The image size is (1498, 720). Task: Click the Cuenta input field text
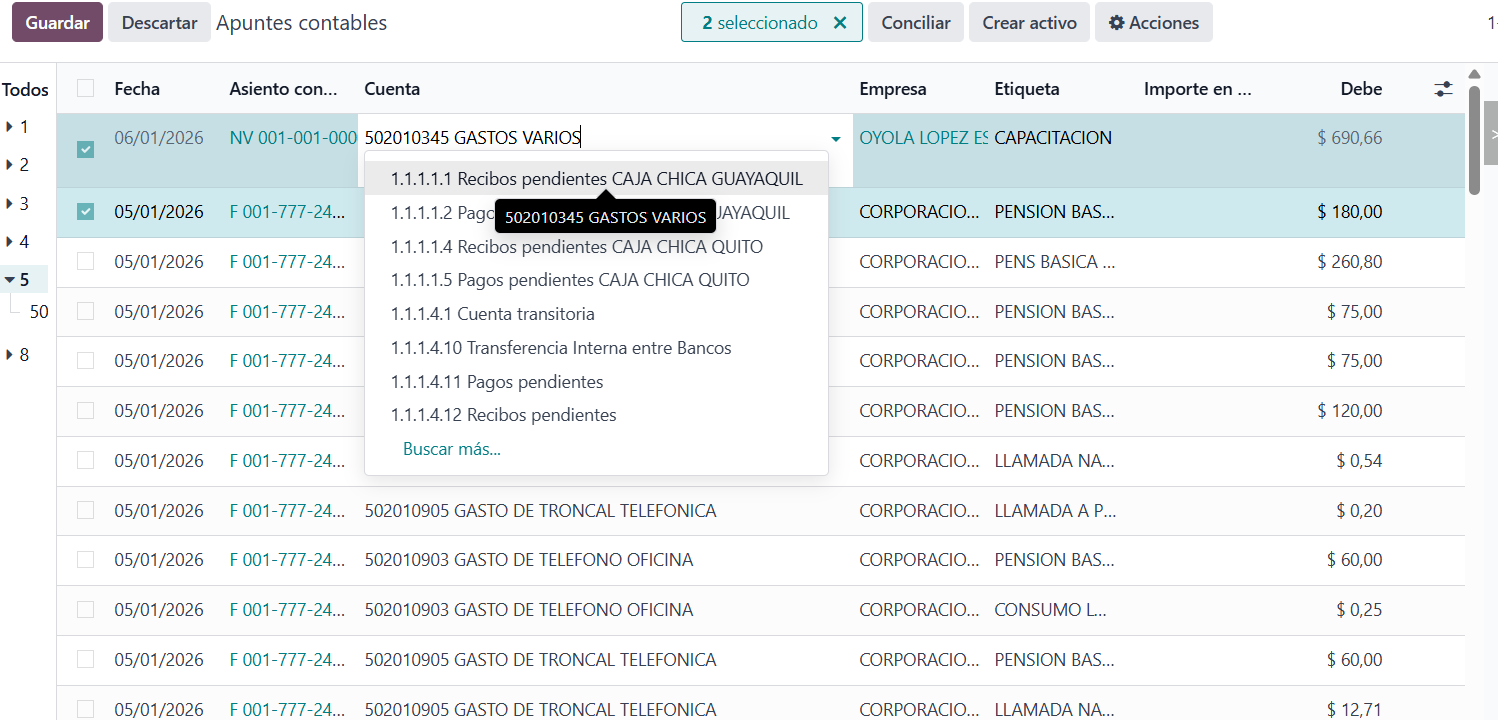point(472,138)
